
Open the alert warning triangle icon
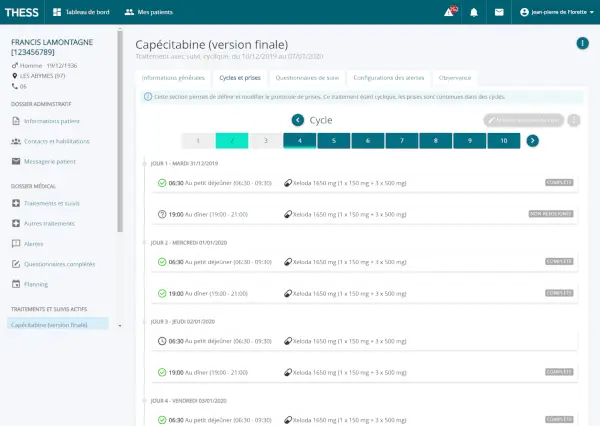coord(449,12)
